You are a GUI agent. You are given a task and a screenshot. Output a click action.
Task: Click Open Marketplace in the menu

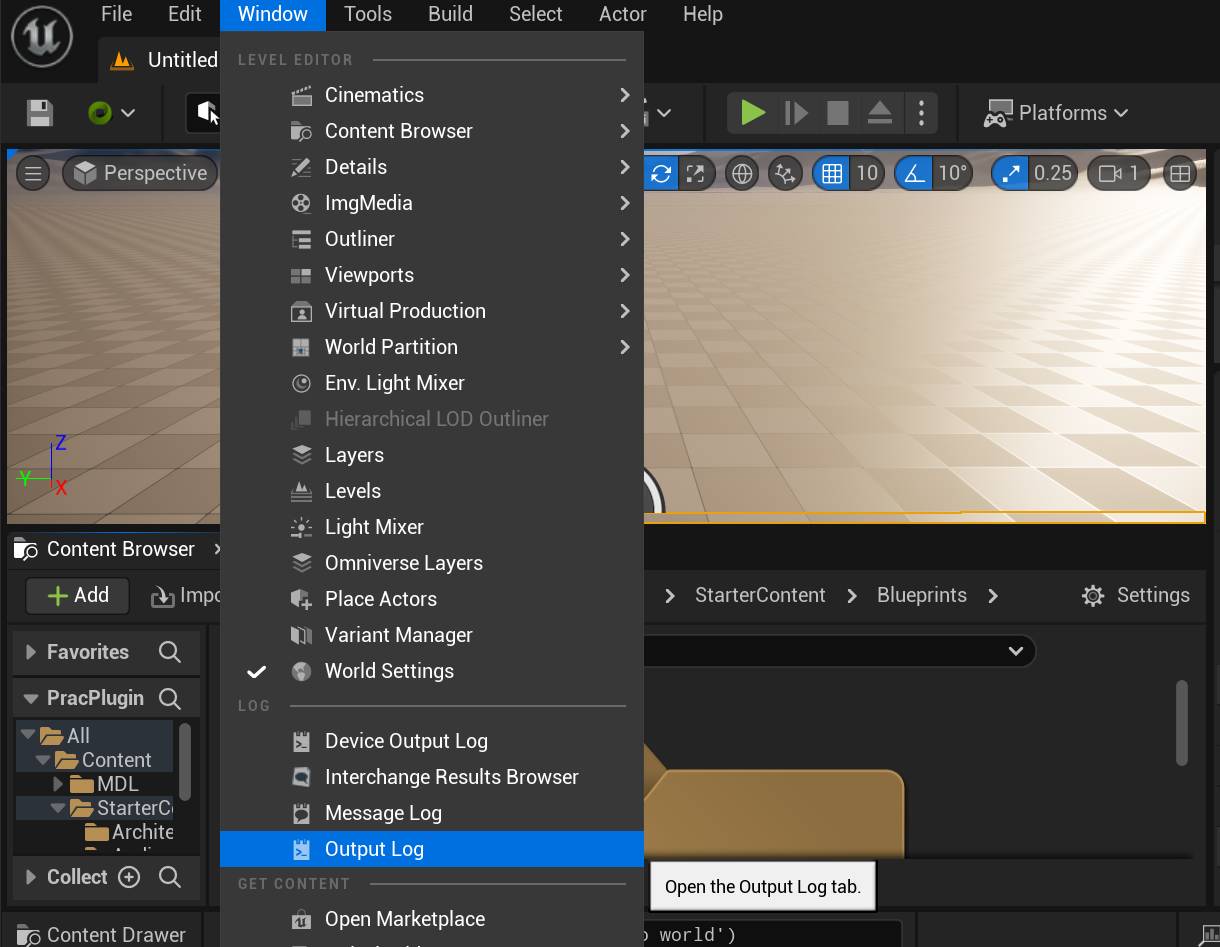tap(432, 919)
